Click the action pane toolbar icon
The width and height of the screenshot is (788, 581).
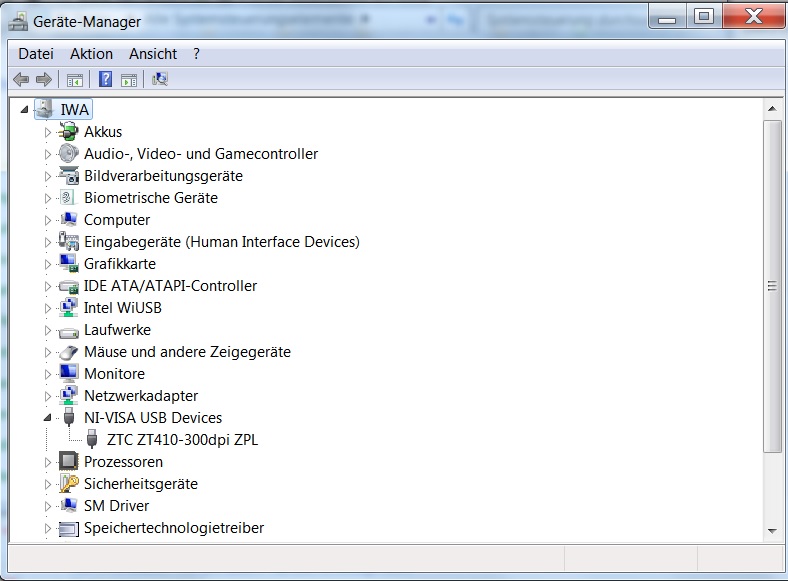tap(129, 79)
